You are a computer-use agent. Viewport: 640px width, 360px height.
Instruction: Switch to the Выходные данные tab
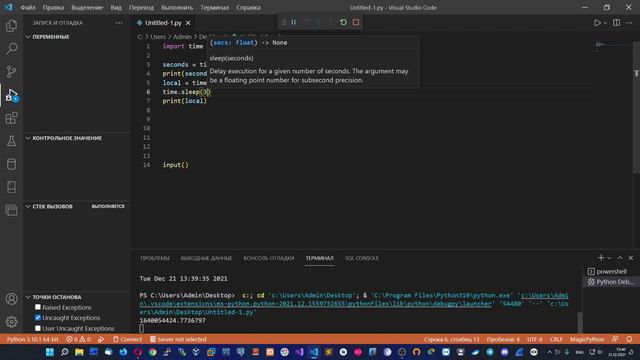[x=206, y=258]
